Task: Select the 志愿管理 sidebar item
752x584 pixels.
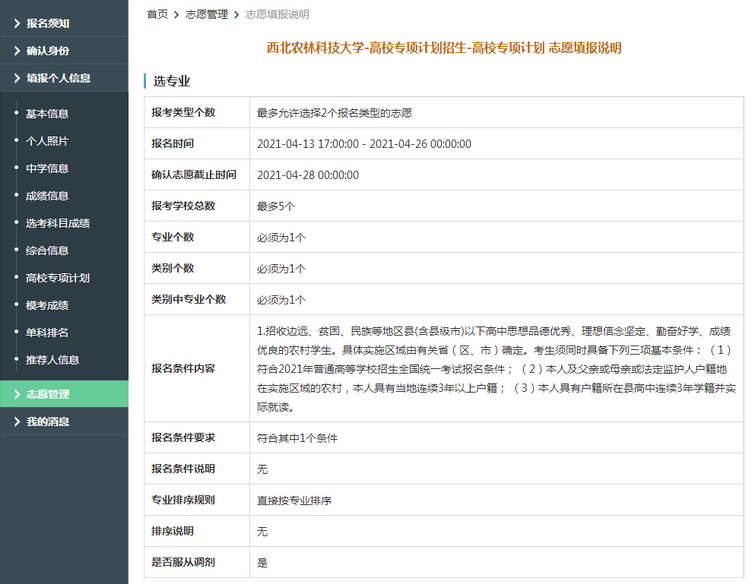Action: tap(64, 394)
